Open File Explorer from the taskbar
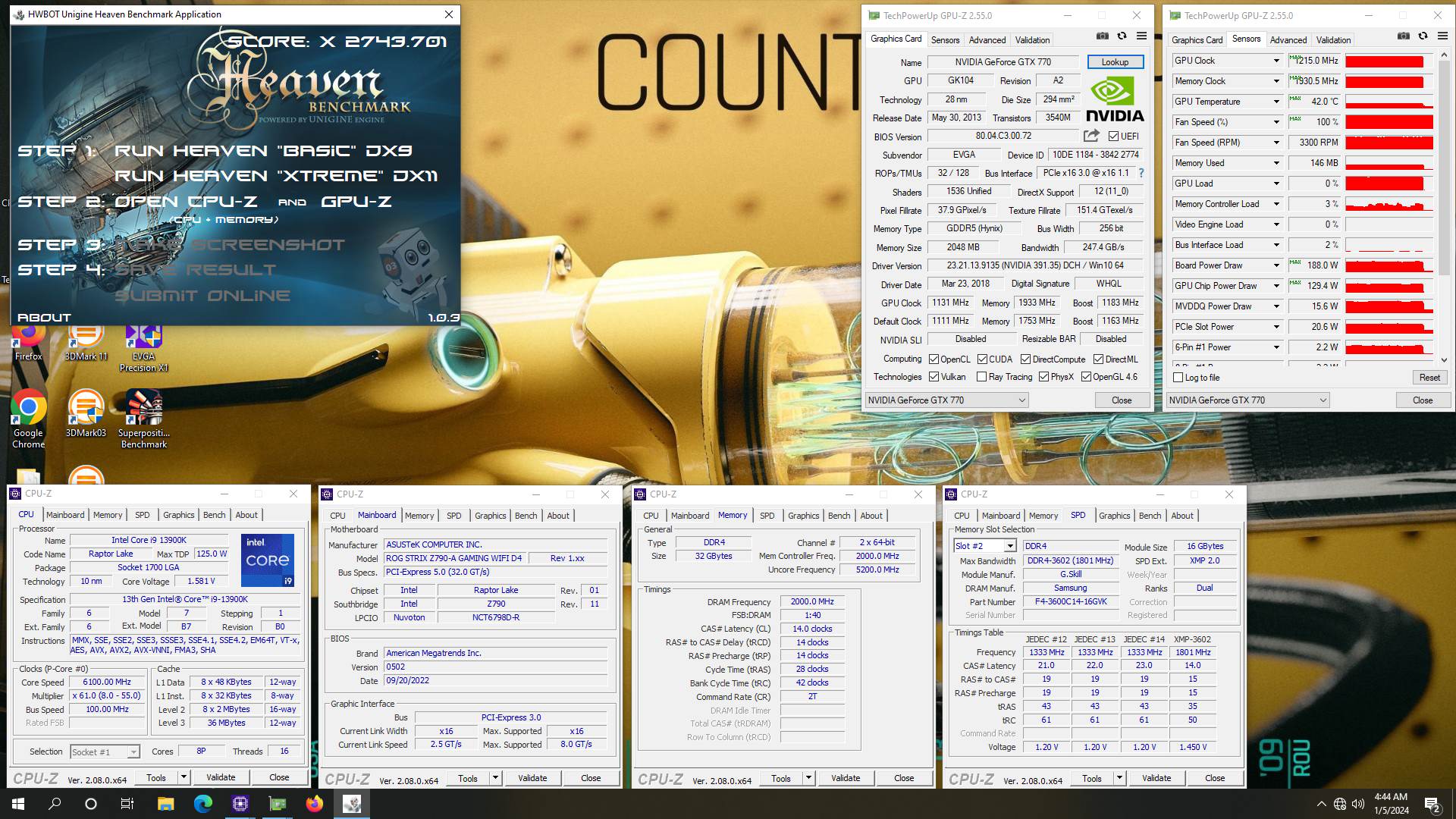The image size is (1456, 819). (166, 804)
